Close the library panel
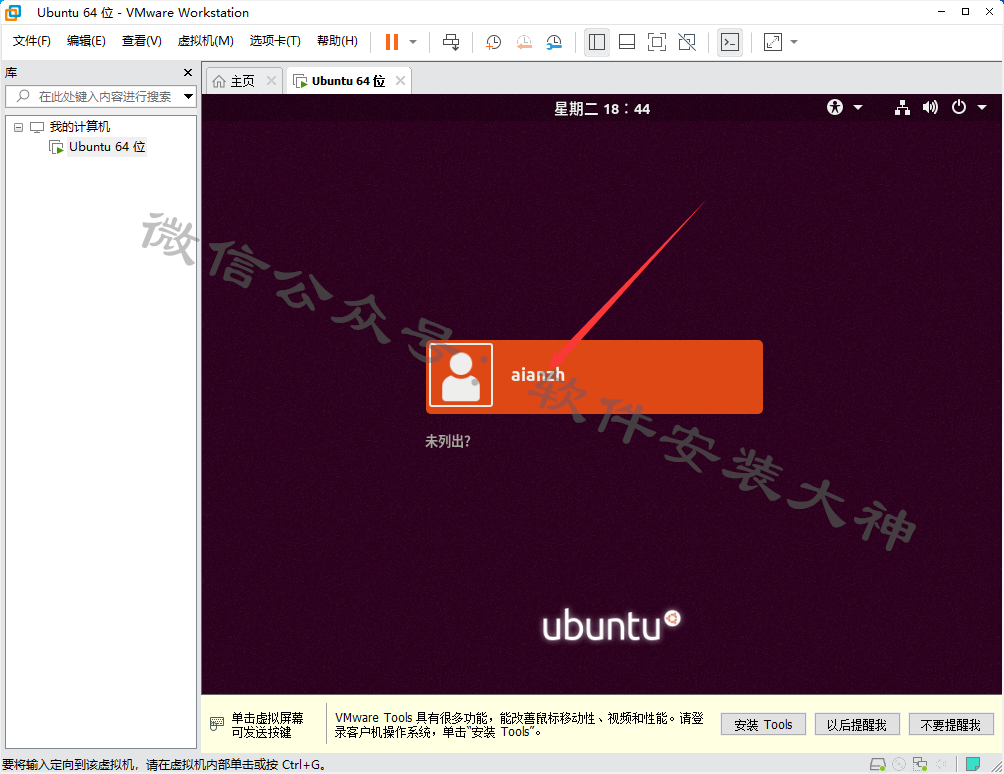 click(188, 72)
